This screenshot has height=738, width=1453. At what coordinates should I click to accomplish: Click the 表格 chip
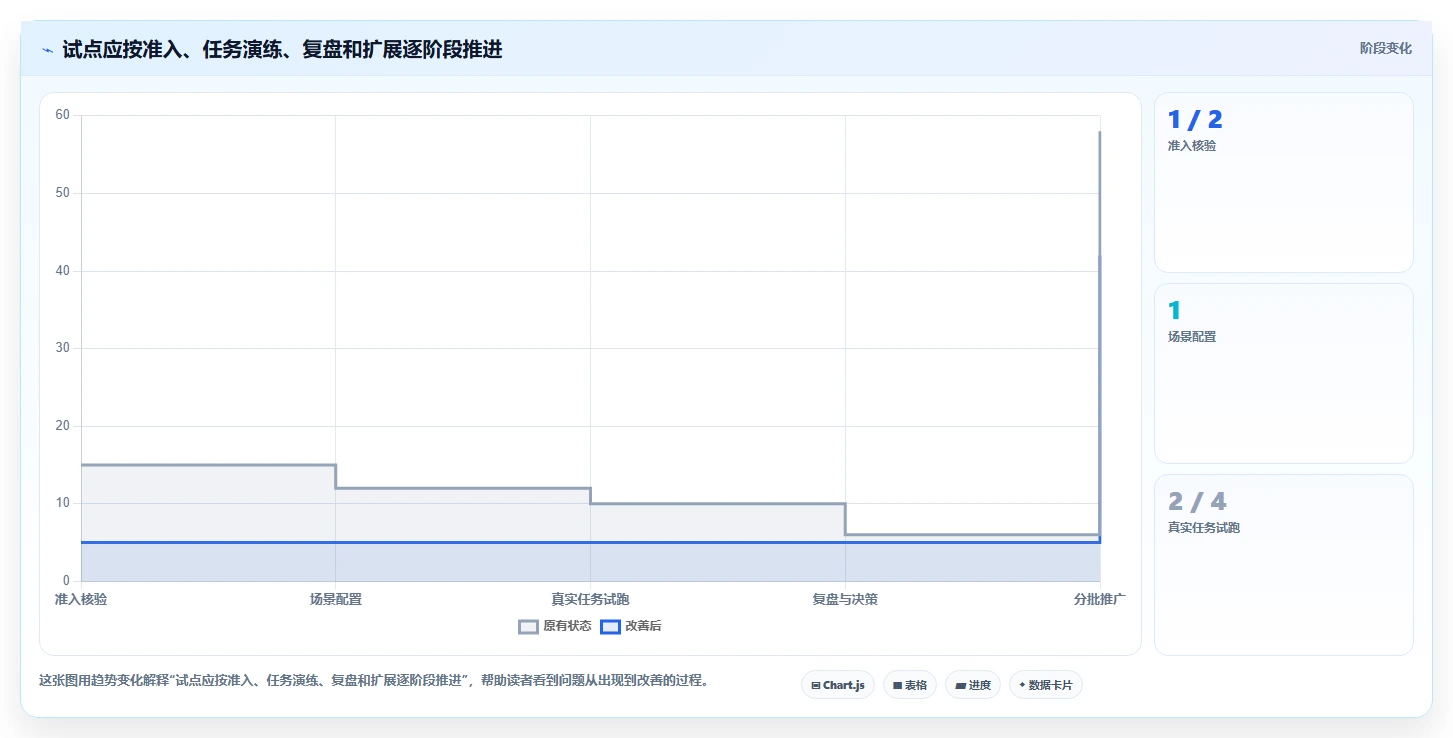click(910, 685)
